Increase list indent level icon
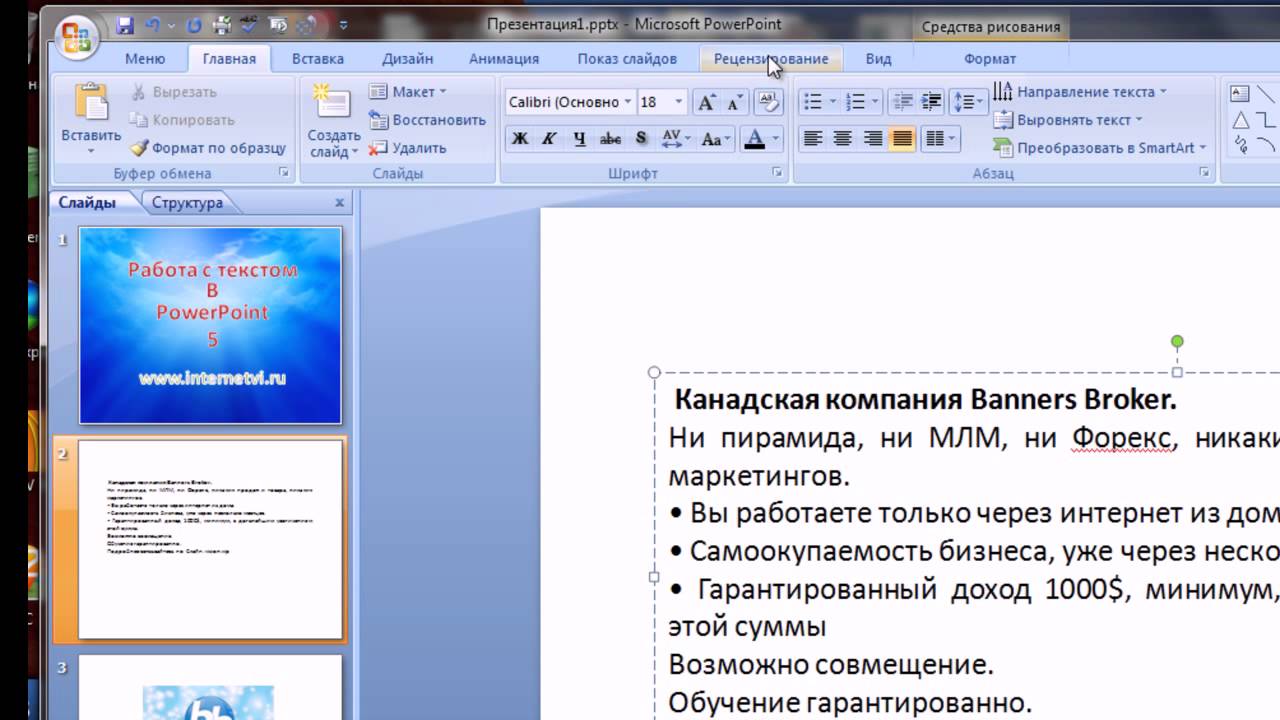Viewport: 1280px width, 720px height. (x=932, y=102)
